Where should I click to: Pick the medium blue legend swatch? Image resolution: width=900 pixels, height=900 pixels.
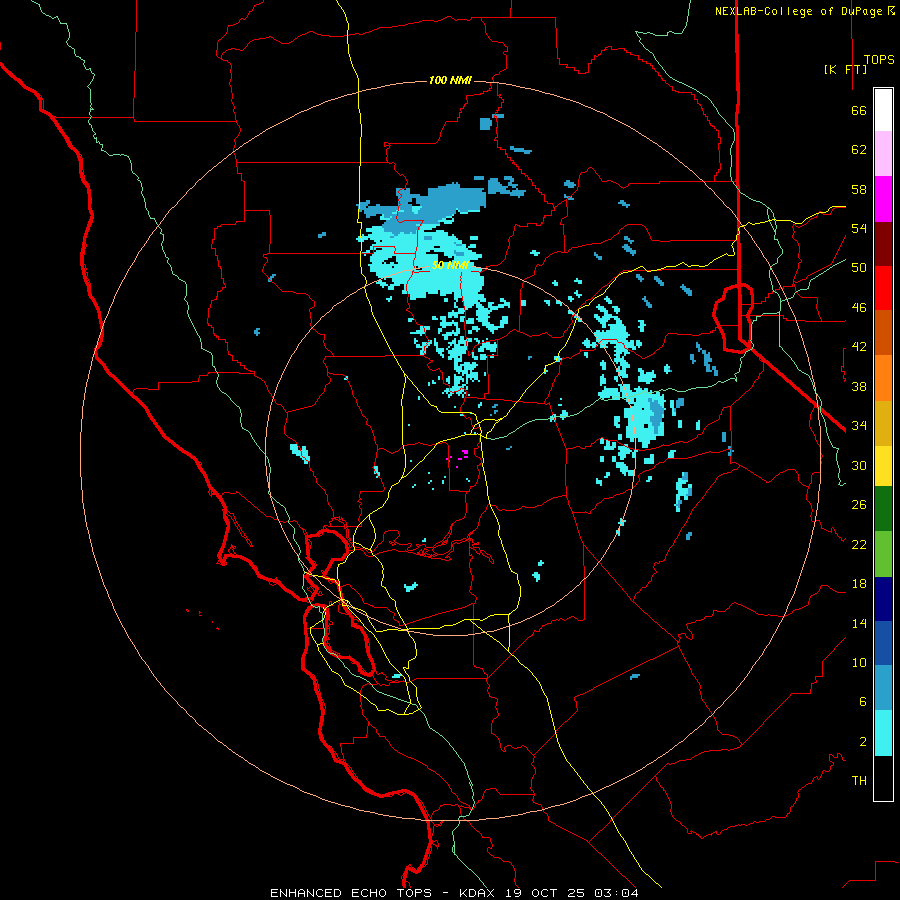[x=883, y=643]
